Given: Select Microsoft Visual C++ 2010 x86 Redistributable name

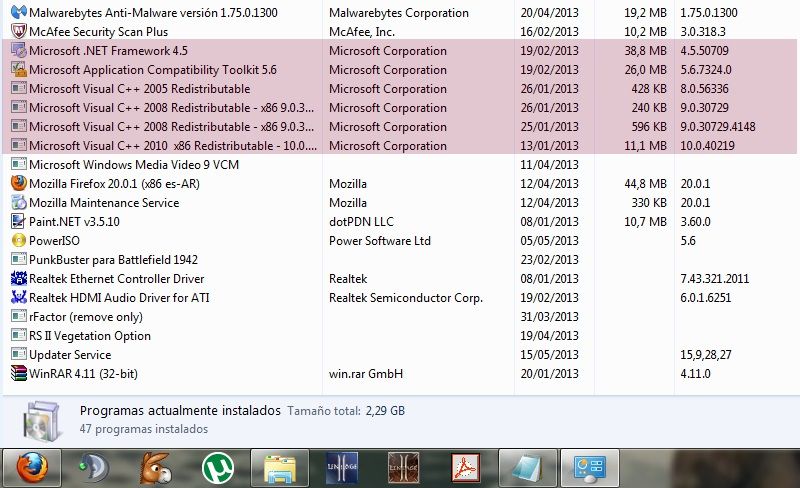Looking at the screenshot, I should (x=173, y=145).
